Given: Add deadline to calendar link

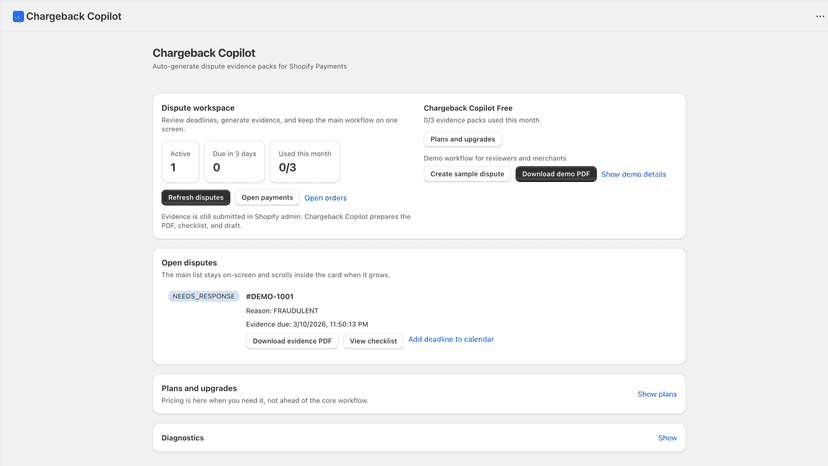Looking at the screenshot, I should [x=451, y=339].
